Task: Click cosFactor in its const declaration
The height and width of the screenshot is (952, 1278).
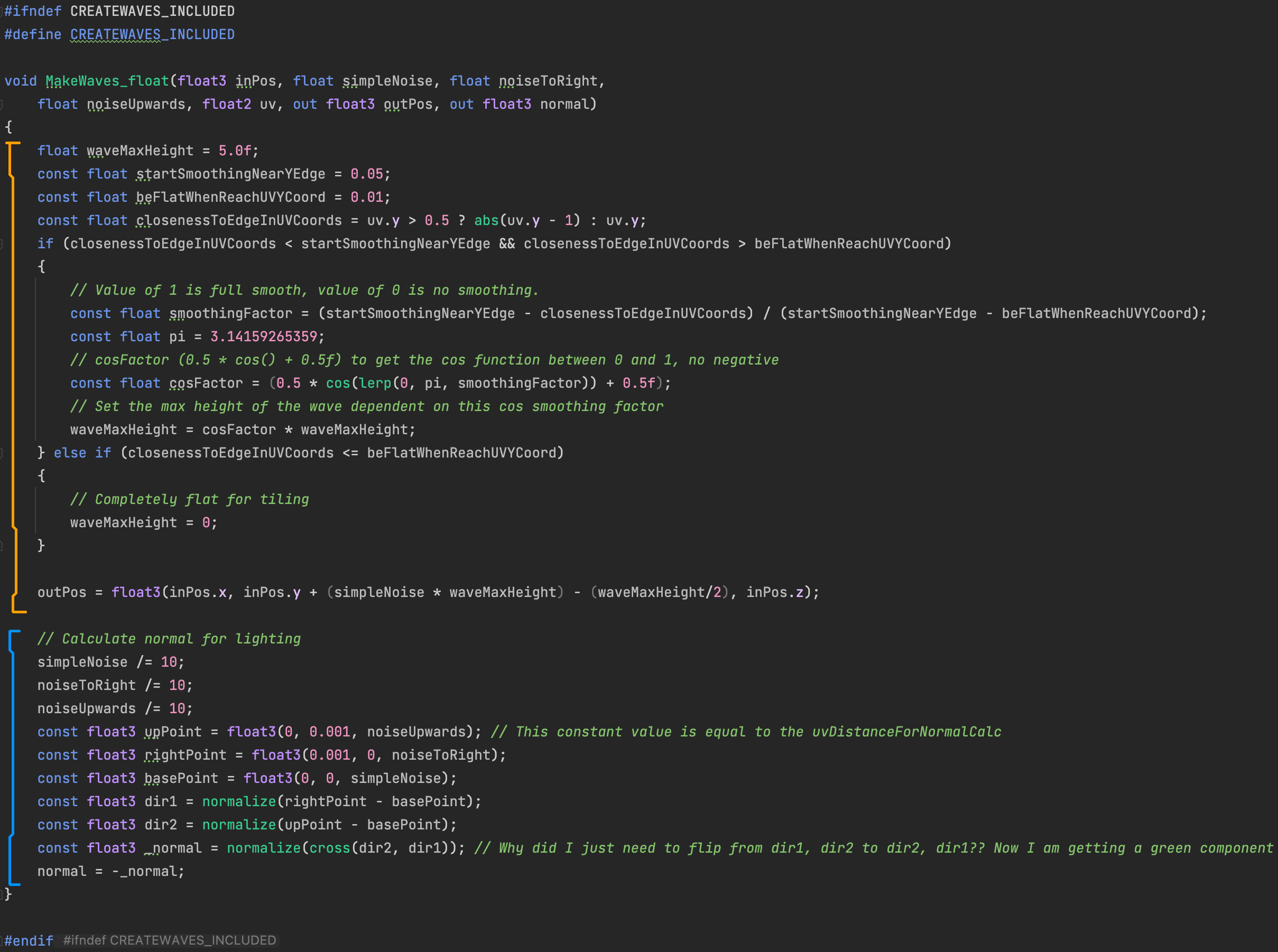Action: pyautogui.click(x=206, y=383)
